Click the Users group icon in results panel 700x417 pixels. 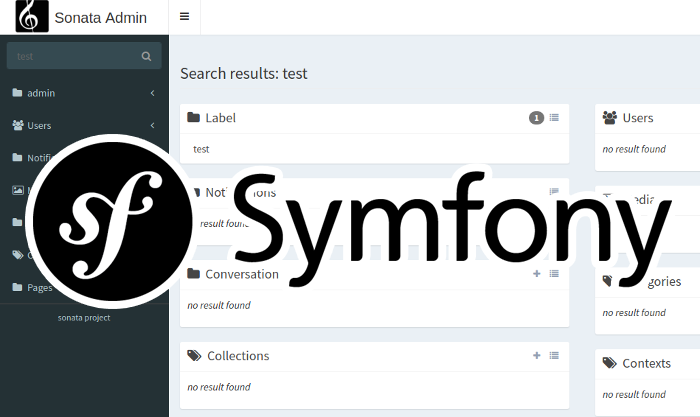(x=610, y=118)
